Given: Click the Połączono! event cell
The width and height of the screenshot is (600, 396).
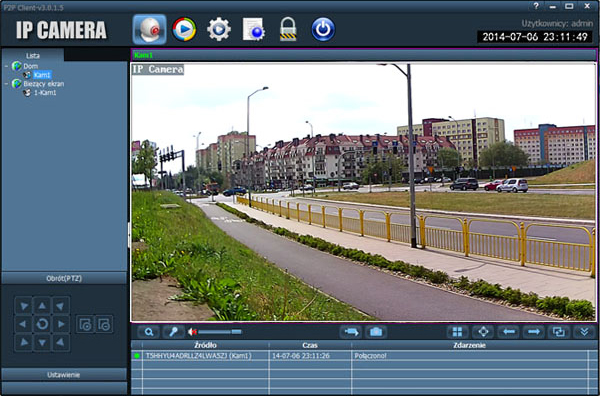Looking at the screenshot, I should [x=470, y=356].
